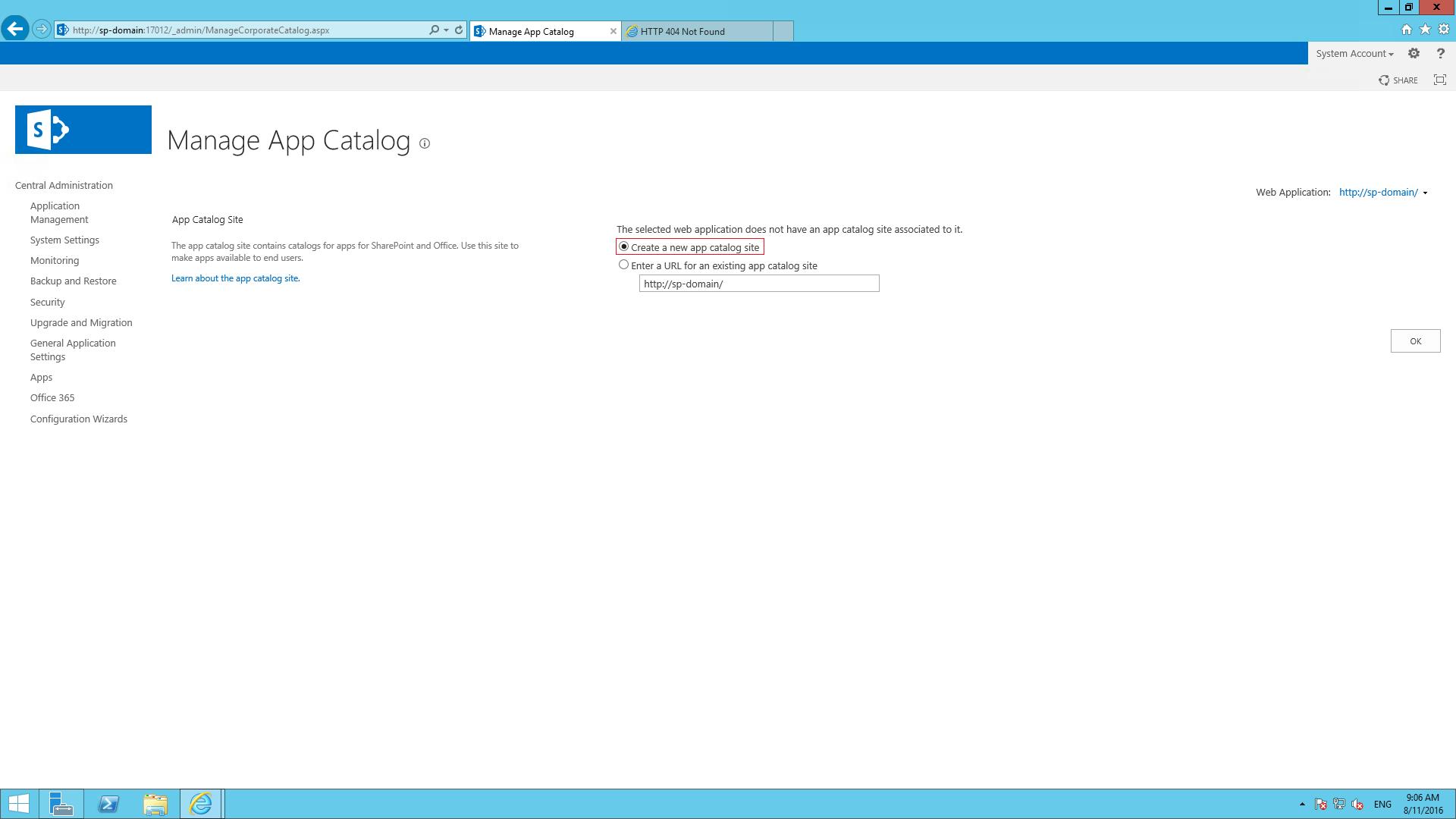Follow Learn about the app catalog site link
The height and width of the screenshot is (819, 1456).
(x=236, y=278)
